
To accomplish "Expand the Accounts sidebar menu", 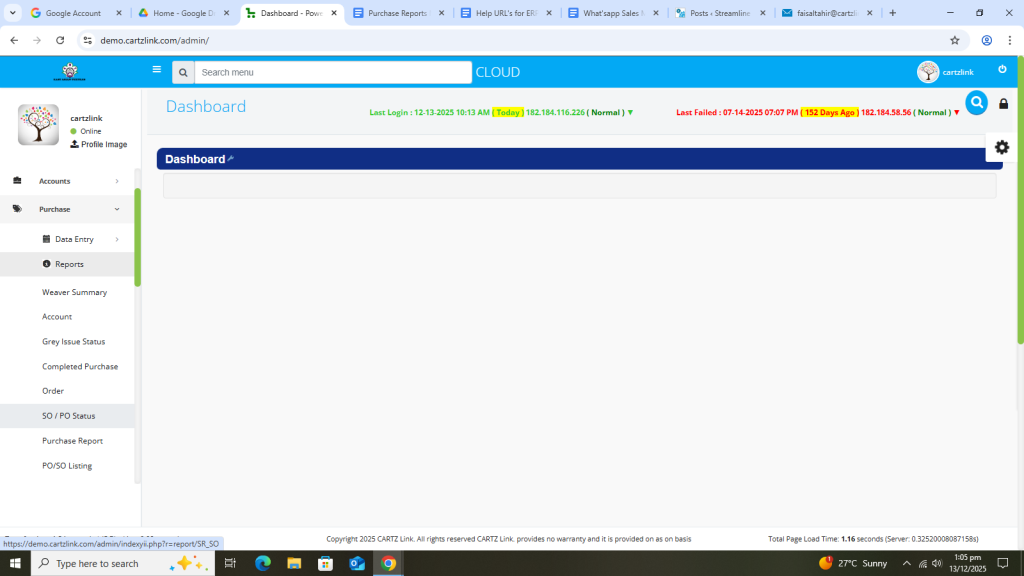I will [x=67, y=181].
